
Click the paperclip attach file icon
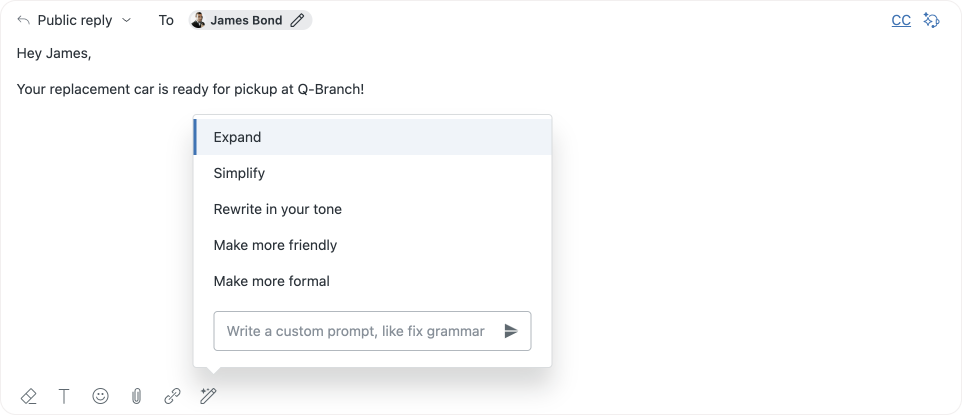point(136,396)
